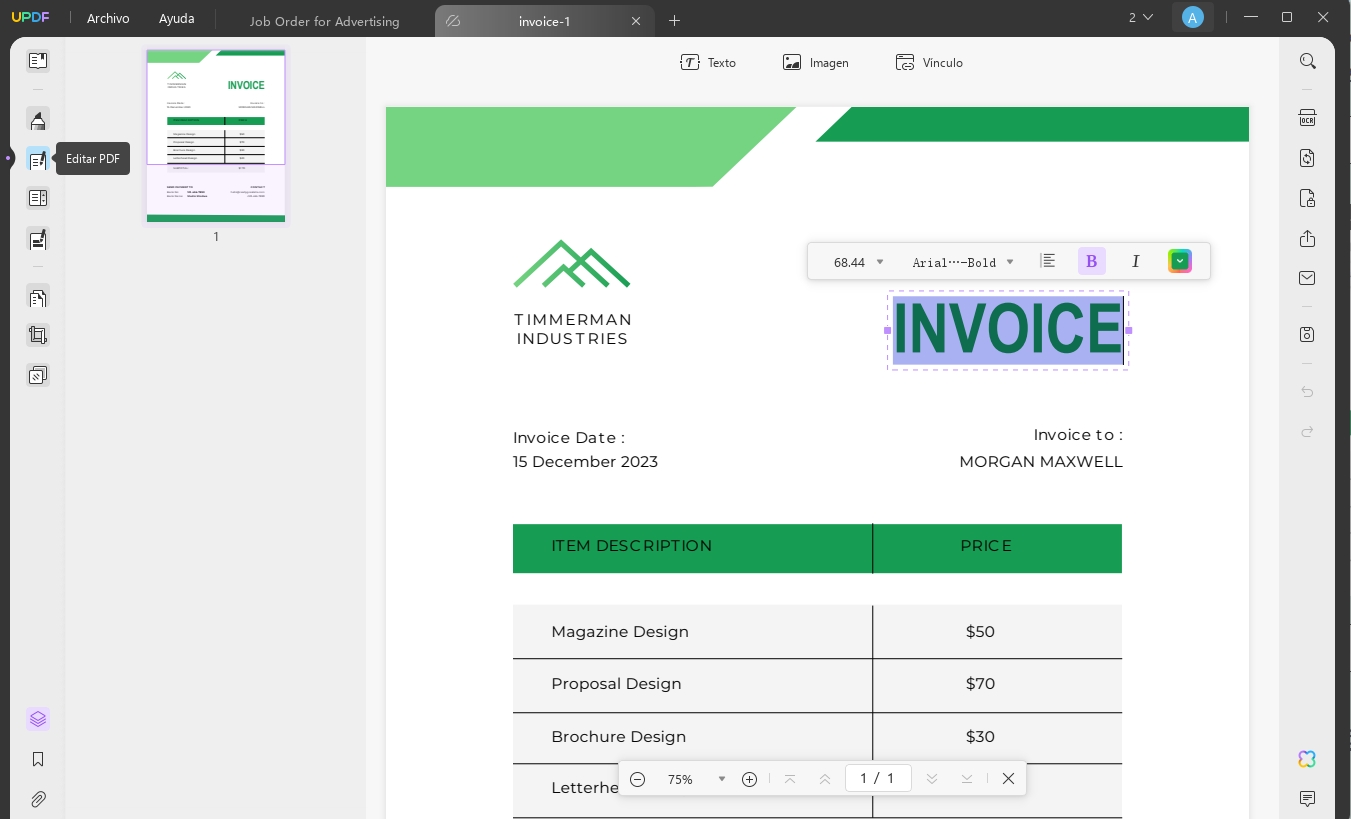Open the text color swatch picker
1351x819 pixels.
pos(1180,261)
